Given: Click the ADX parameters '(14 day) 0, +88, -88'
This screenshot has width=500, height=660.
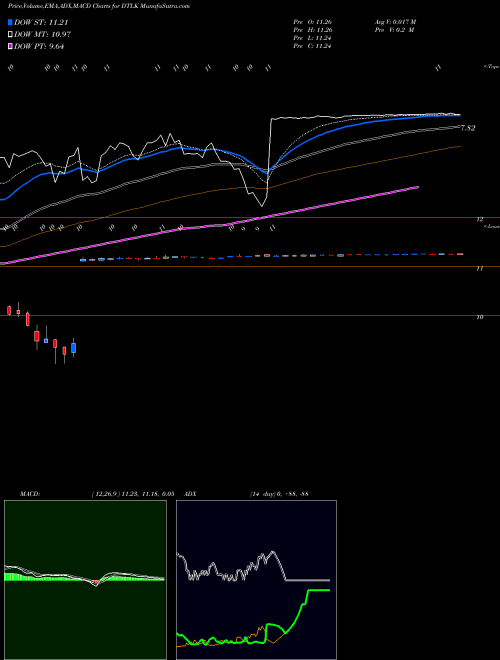Looking at the screenshot, I should pos(279,494).
